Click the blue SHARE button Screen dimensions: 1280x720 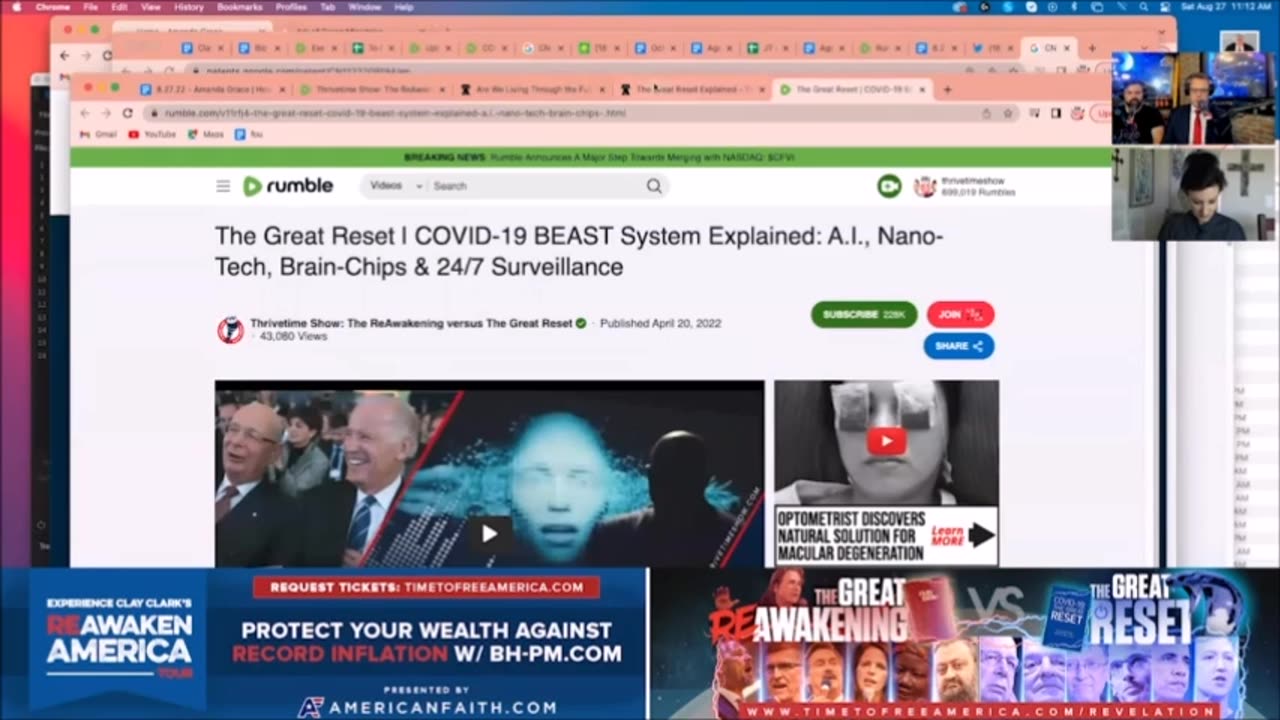[959, 346]
